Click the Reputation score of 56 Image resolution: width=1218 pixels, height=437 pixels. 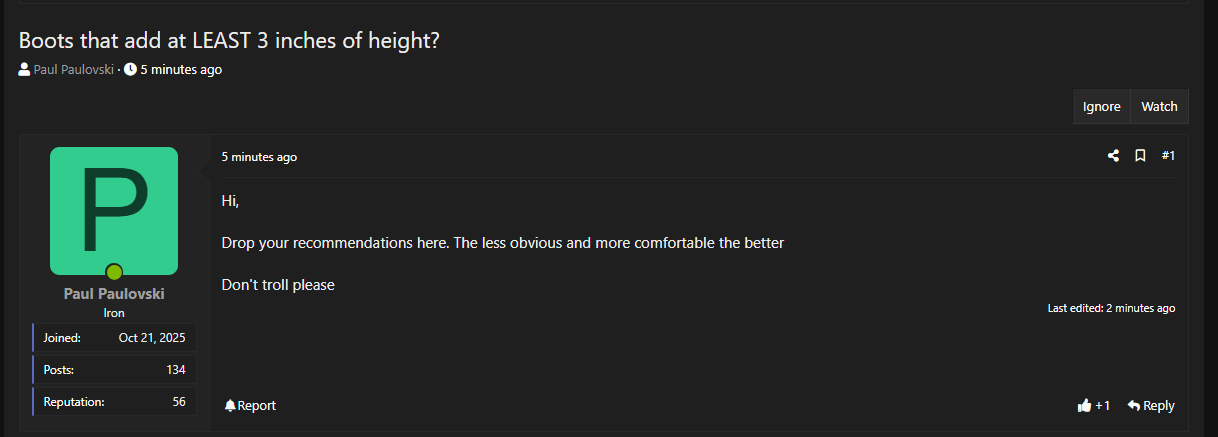pyautogui.click(x=178, y=402)
